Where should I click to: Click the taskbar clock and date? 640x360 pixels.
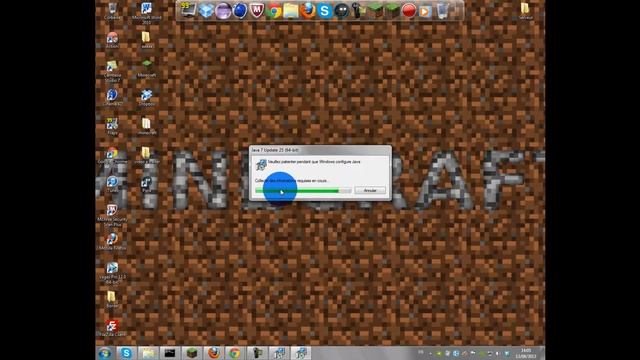(x=526, y=353)
